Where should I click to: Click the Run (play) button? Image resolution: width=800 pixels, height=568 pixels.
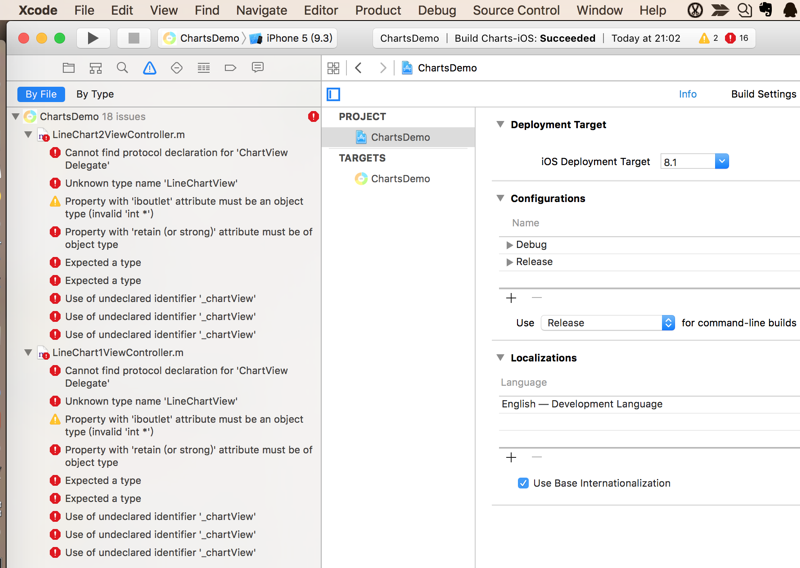coord(93,38)
